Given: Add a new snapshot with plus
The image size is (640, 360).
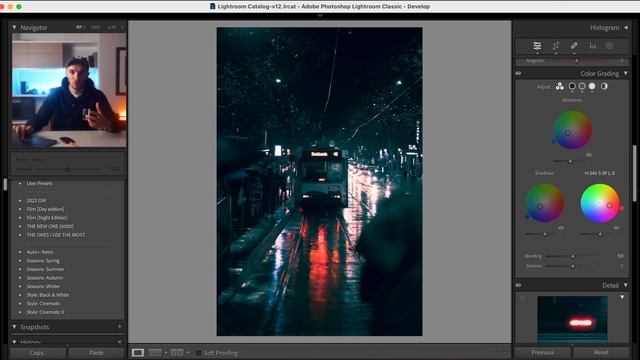Looking at the screenshot, I should click(120, 327).
